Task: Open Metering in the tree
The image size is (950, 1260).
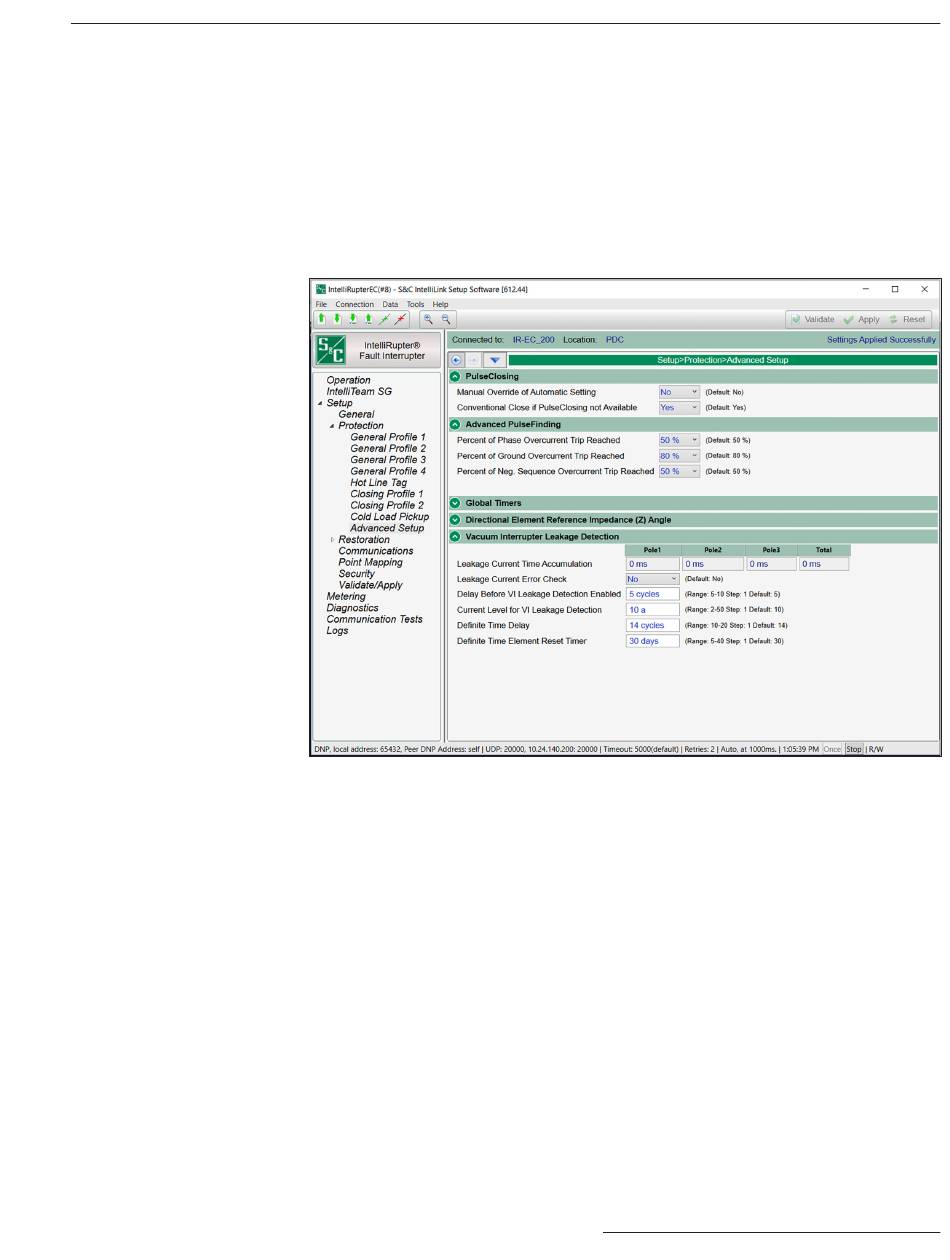Action: [346, 597]
